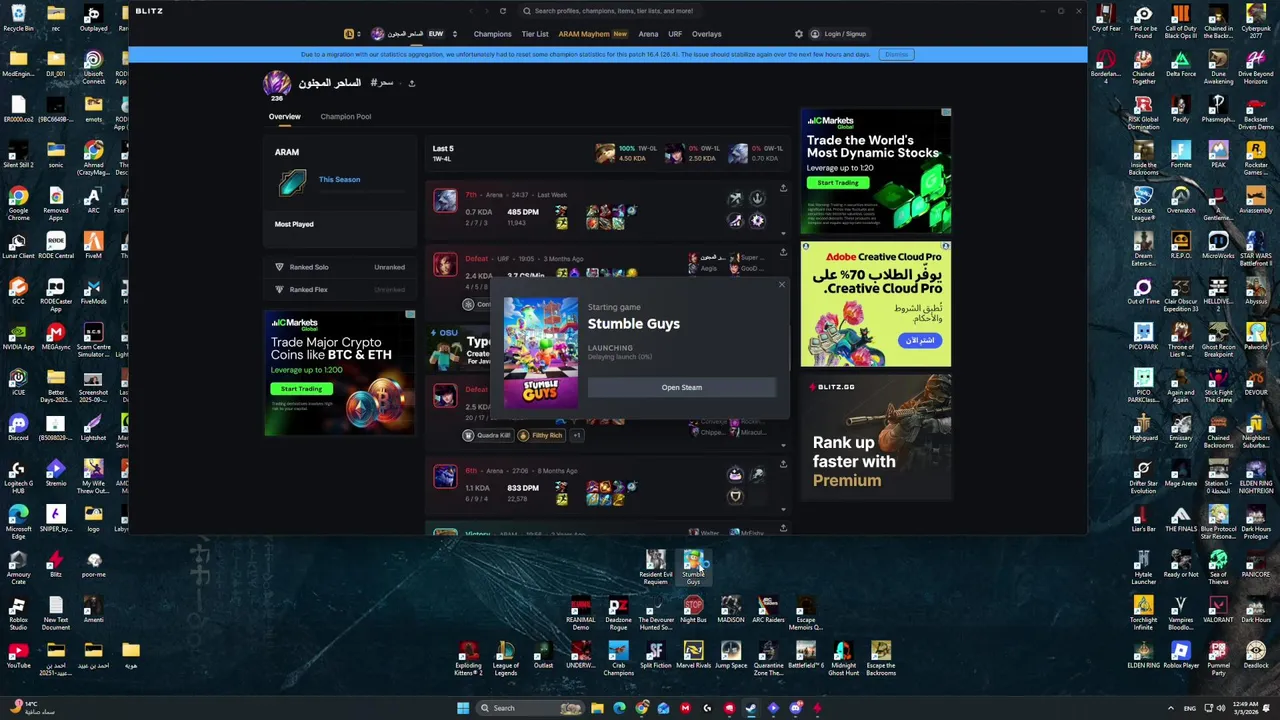The image size is (1280, 720).
Task: Open ARC Raiders desktop shortcut
Action: 768,612
